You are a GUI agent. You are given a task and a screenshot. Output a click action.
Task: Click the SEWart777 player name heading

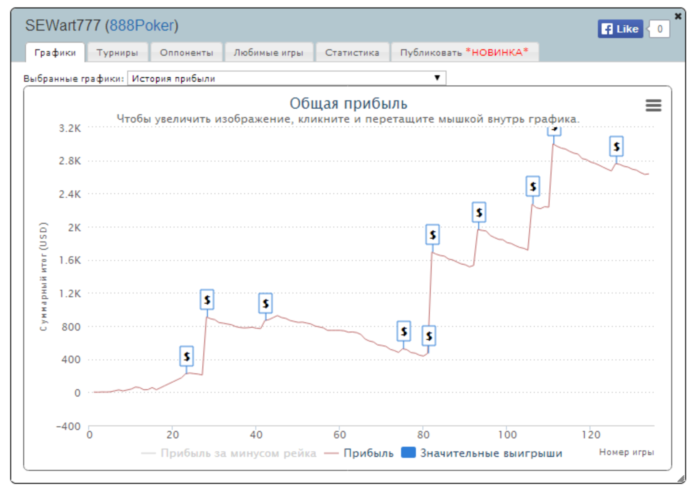click(62, 25)
